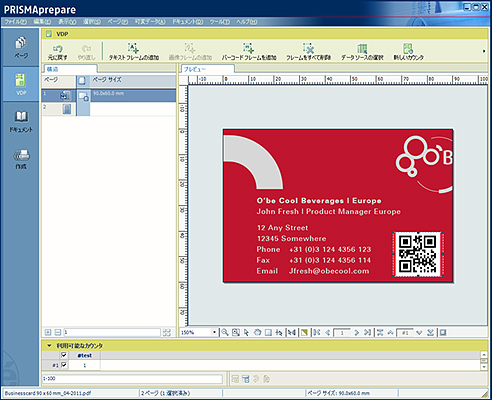Open the 150% zoom dropdown
Viewport: 492px width, 400px height.
214,332
